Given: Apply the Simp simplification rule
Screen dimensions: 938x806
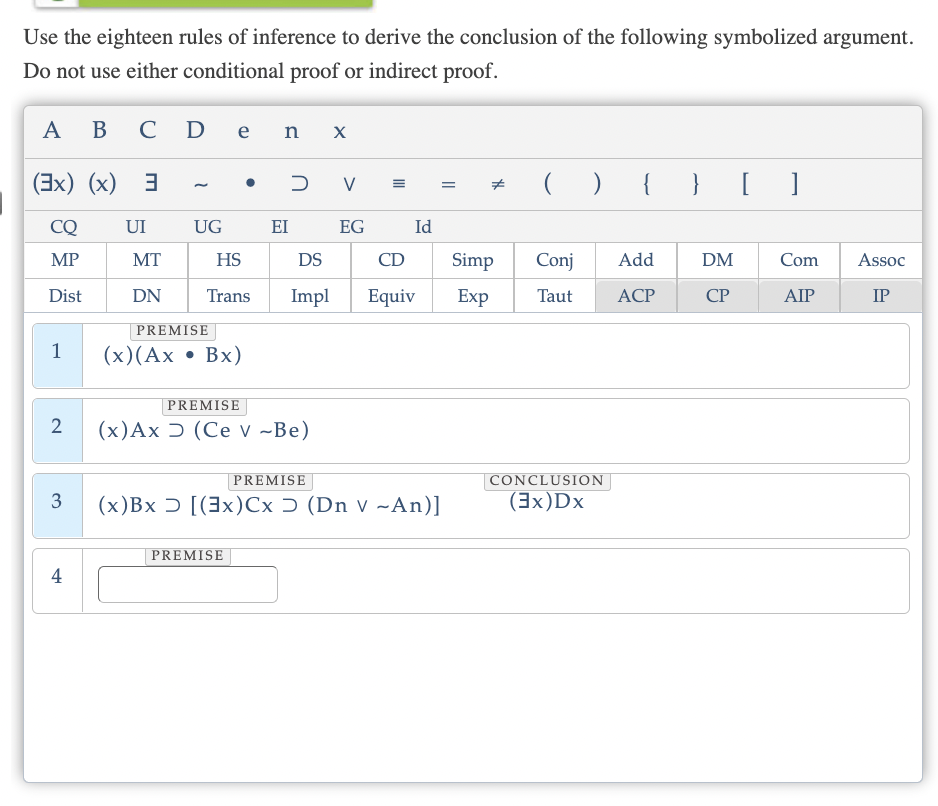Looking at the screenshot, I should [472, 260].
